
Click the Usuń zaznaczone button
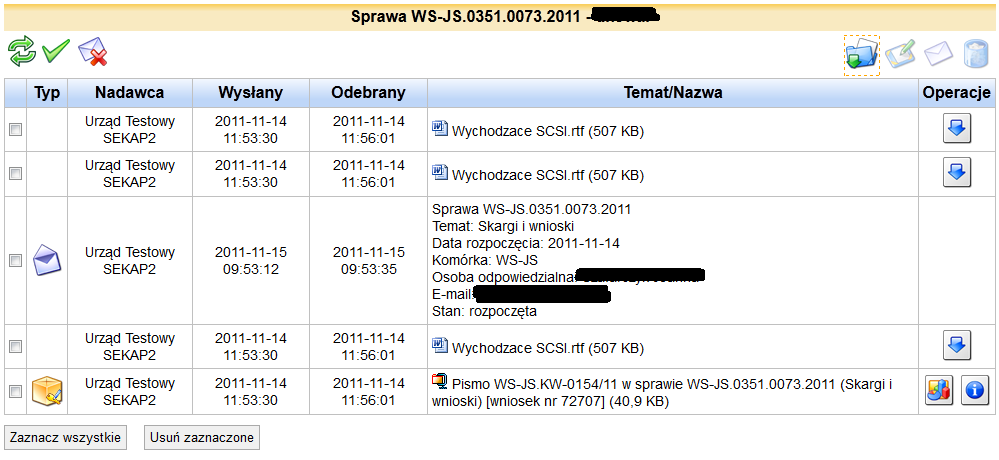[202, 438]
